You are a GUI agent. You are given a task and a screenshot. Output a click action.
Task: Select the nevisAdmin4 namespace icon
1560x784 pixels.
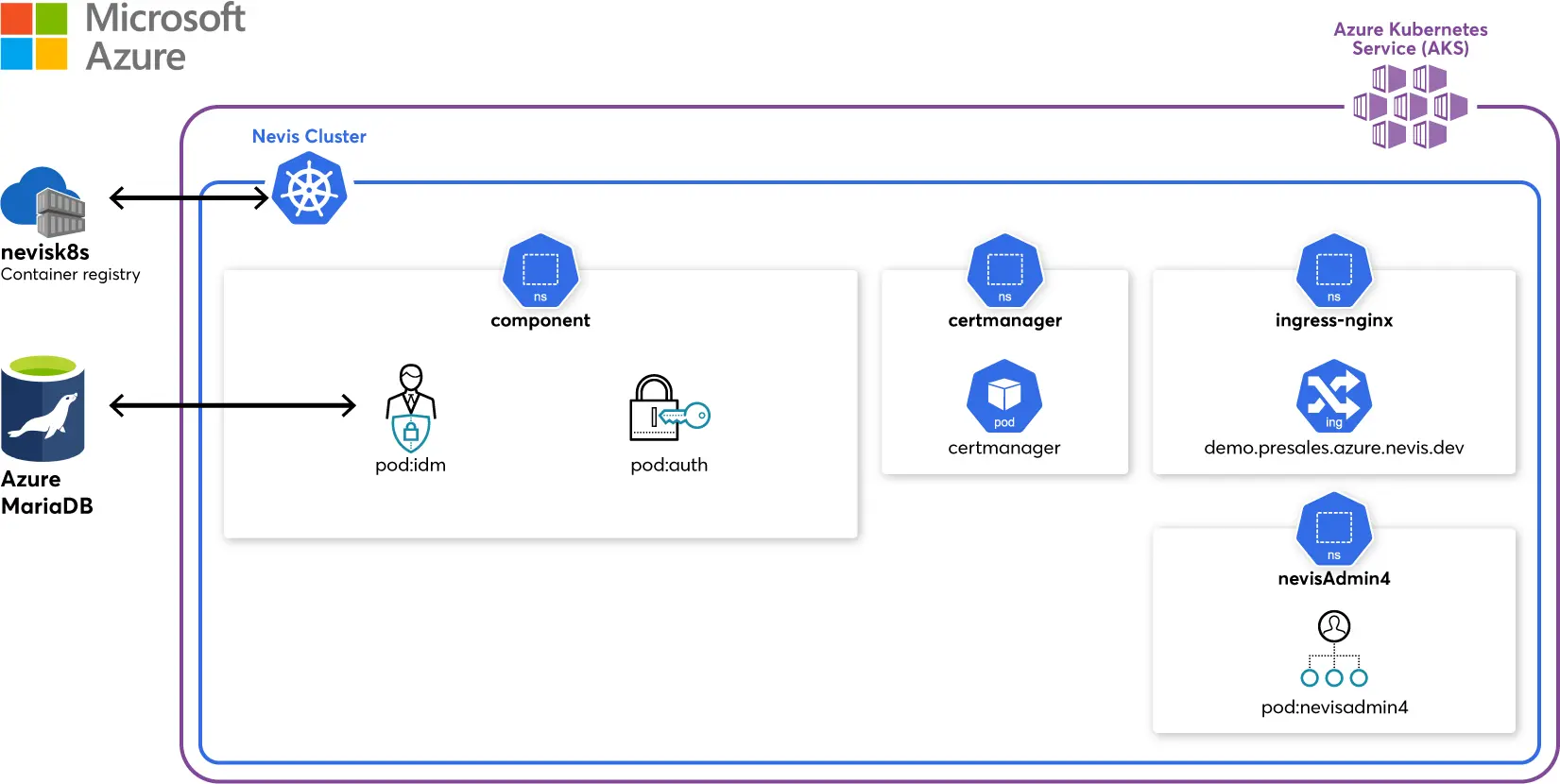[x=1333, y=529]
